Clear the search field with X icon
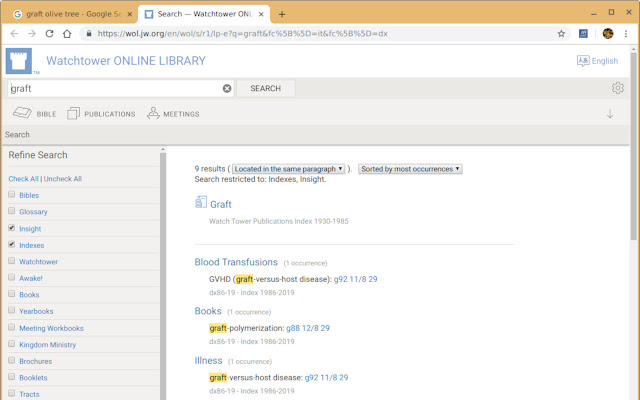The image size is (640, 400). pos(227,89)
